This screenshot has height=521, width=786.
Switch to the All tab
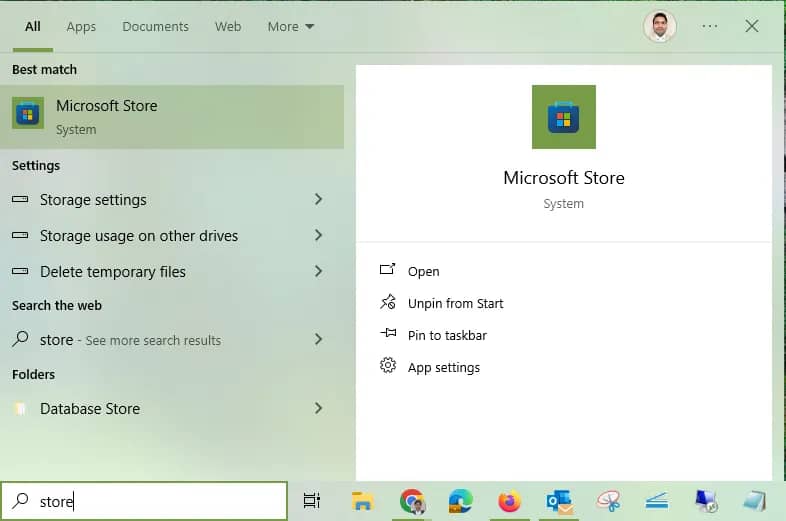(x=33, y=27)
